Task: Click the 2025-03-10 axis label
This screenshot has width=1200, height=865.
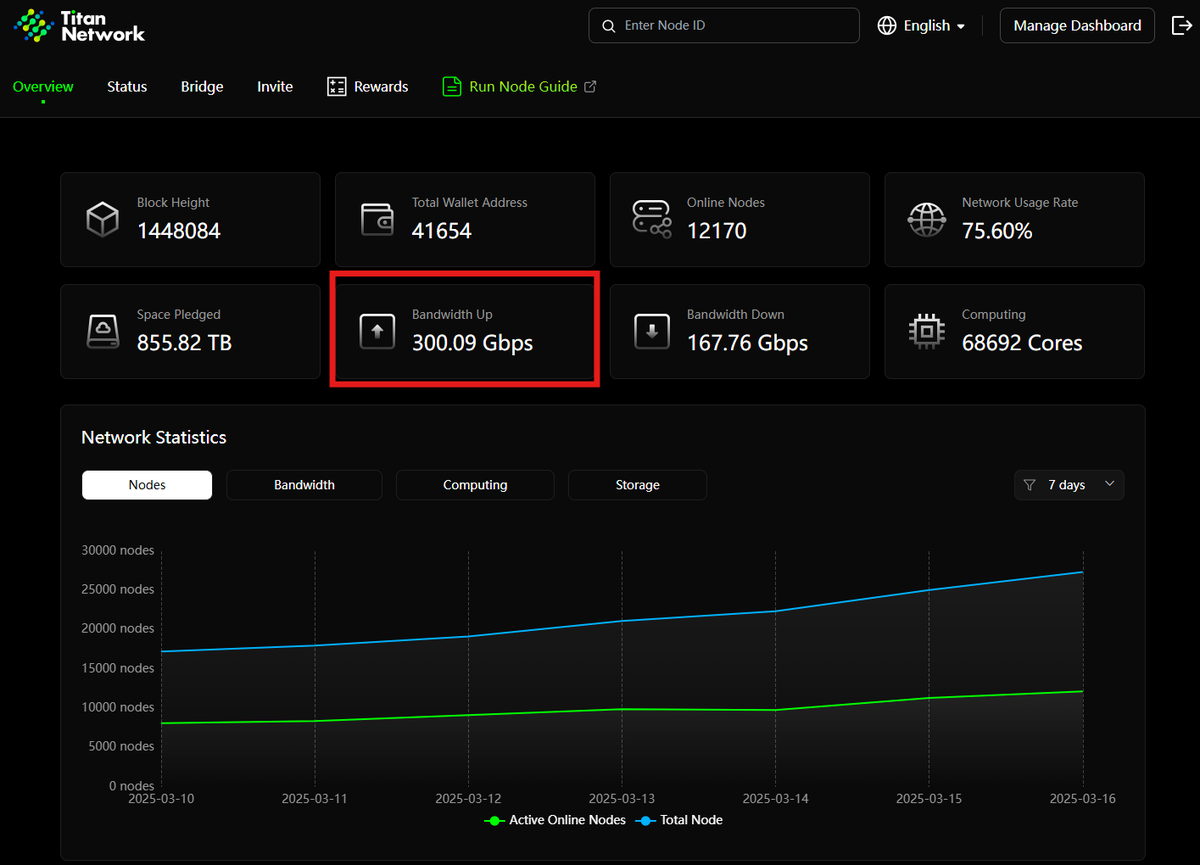Action: [162, 799]
